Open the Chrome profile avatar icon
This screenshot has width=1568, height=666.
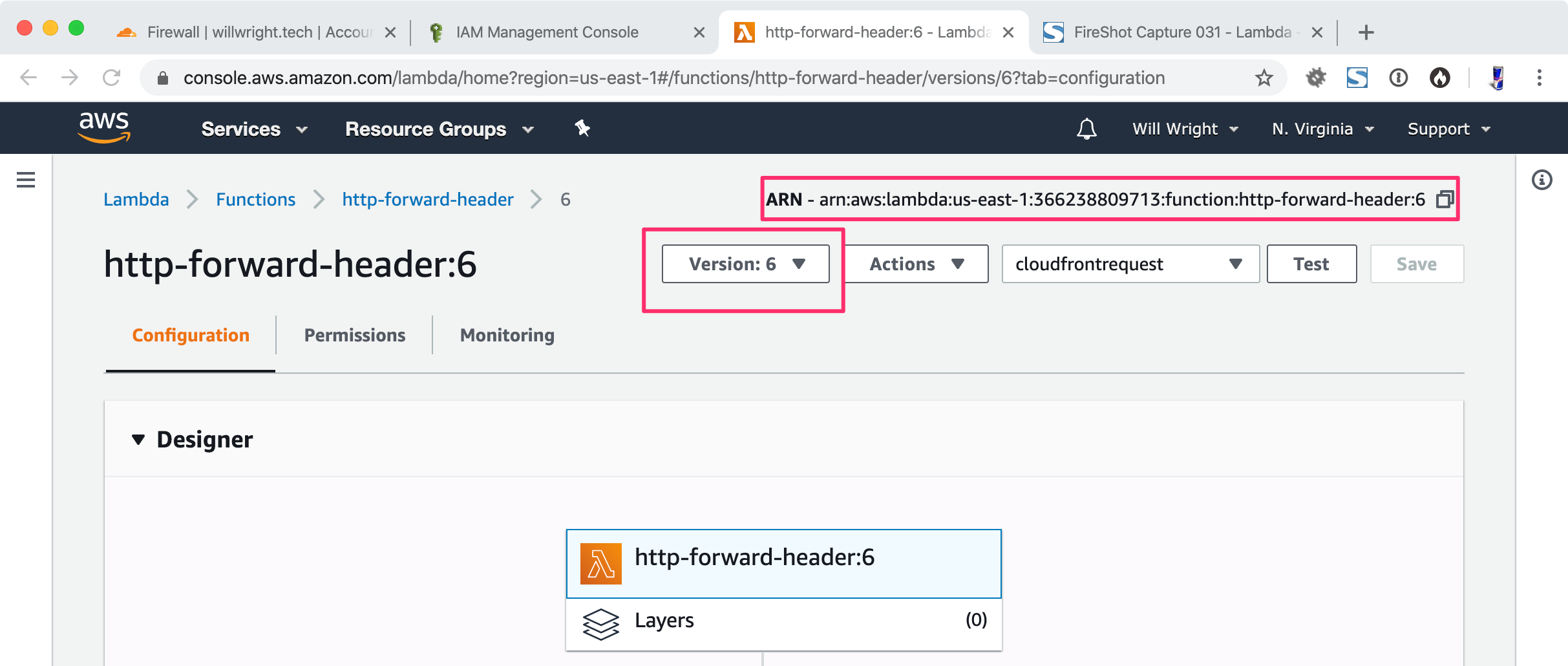point(1498,78)
